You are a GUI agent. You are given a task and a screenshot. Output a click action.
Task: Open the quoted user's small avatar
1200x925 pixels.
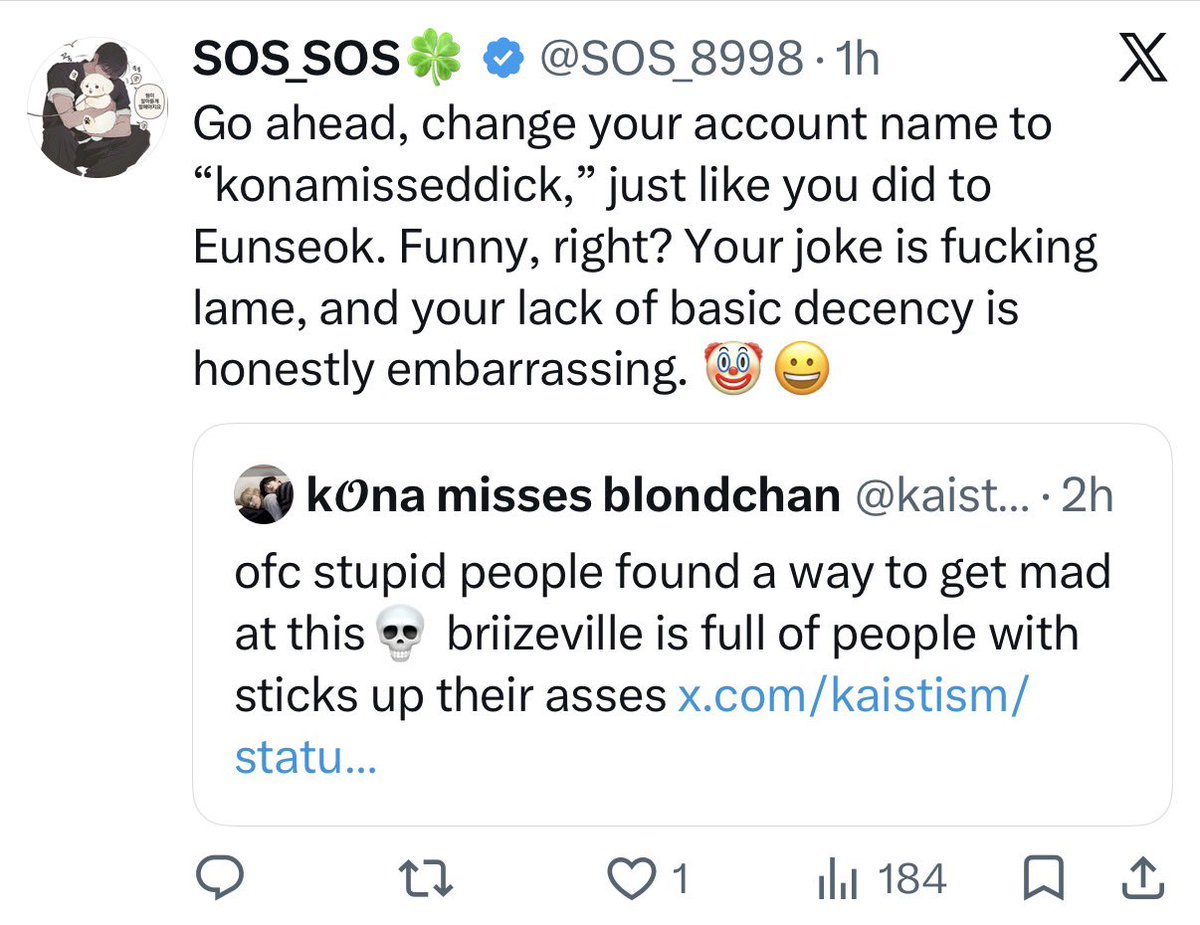coord(265,494)
